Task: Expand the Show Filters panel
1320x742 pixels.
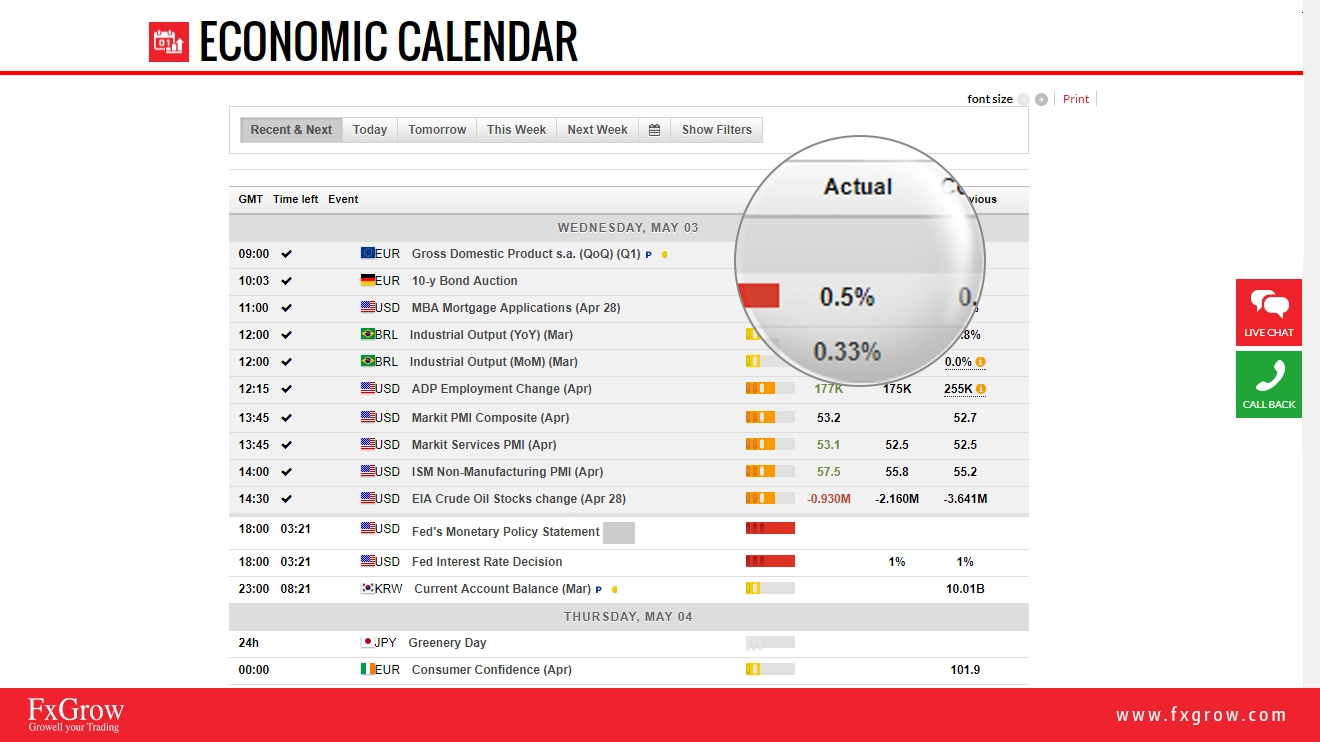Action: [x=716, y=130]
